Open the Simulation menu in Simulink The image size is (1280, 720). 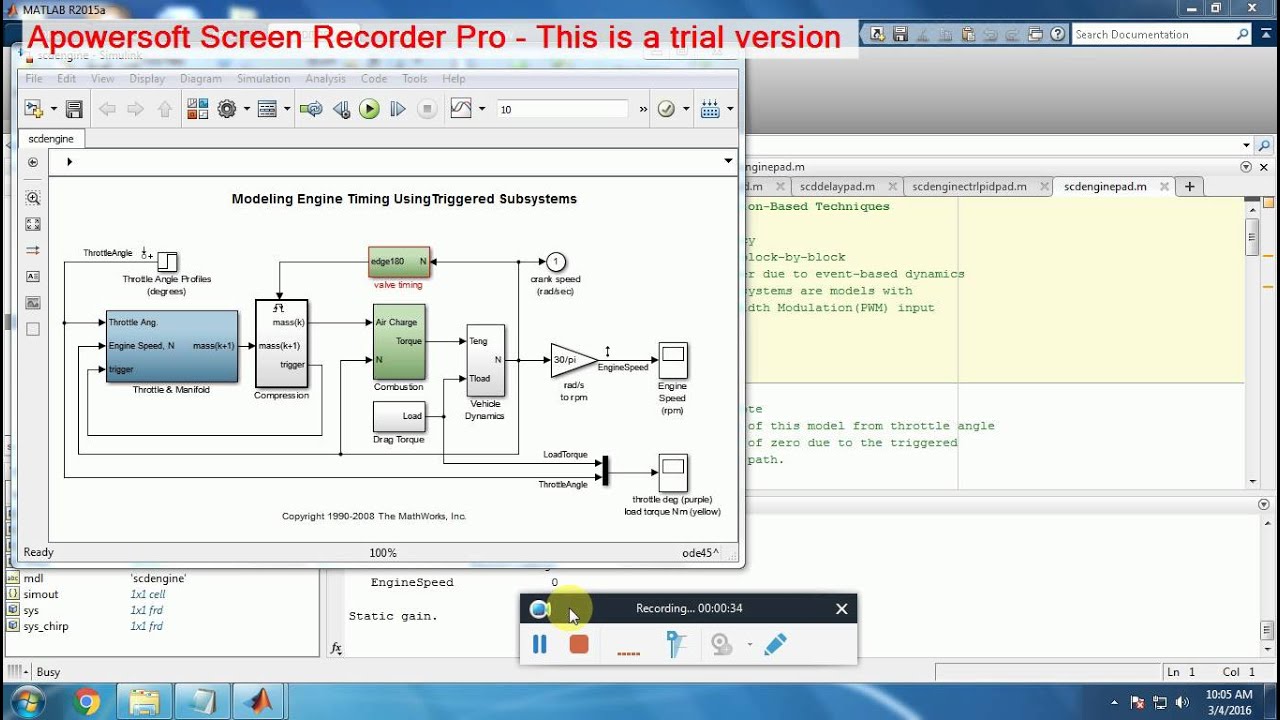[x=263, y=78]
